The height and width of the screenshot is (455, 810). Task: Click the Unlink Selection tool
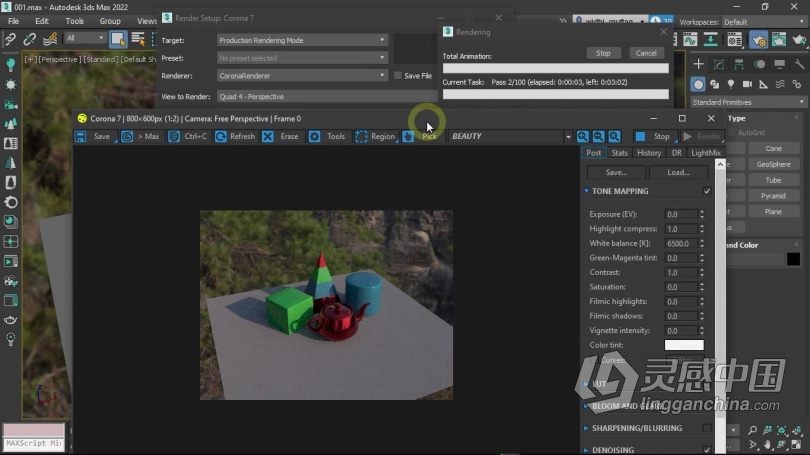(29, 39)
